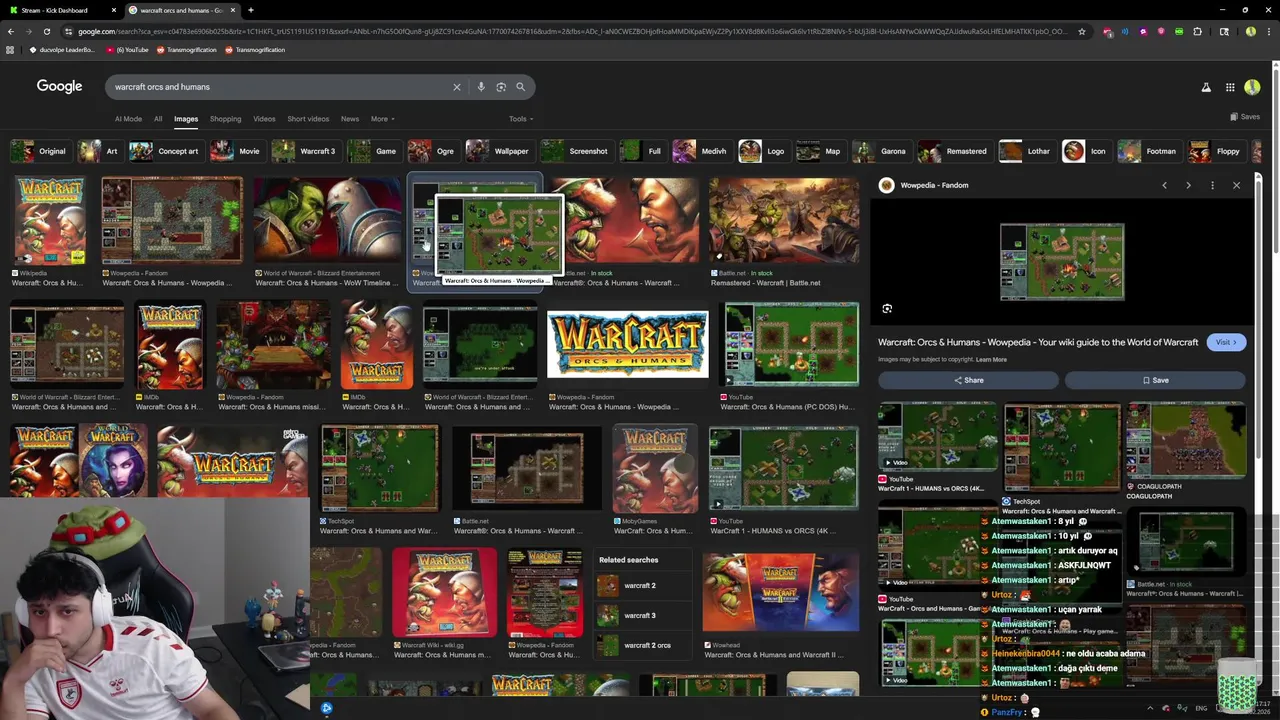Search inside image with Lens icon
This screenshot has height=720, width=1280.
[887, 309]
